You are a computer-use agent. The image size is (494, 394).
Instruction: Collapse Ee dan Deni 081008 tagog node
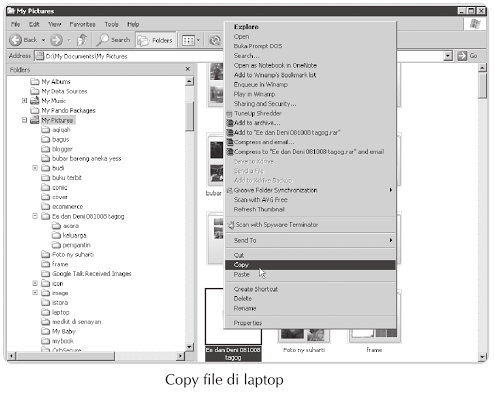click(35, 216)
